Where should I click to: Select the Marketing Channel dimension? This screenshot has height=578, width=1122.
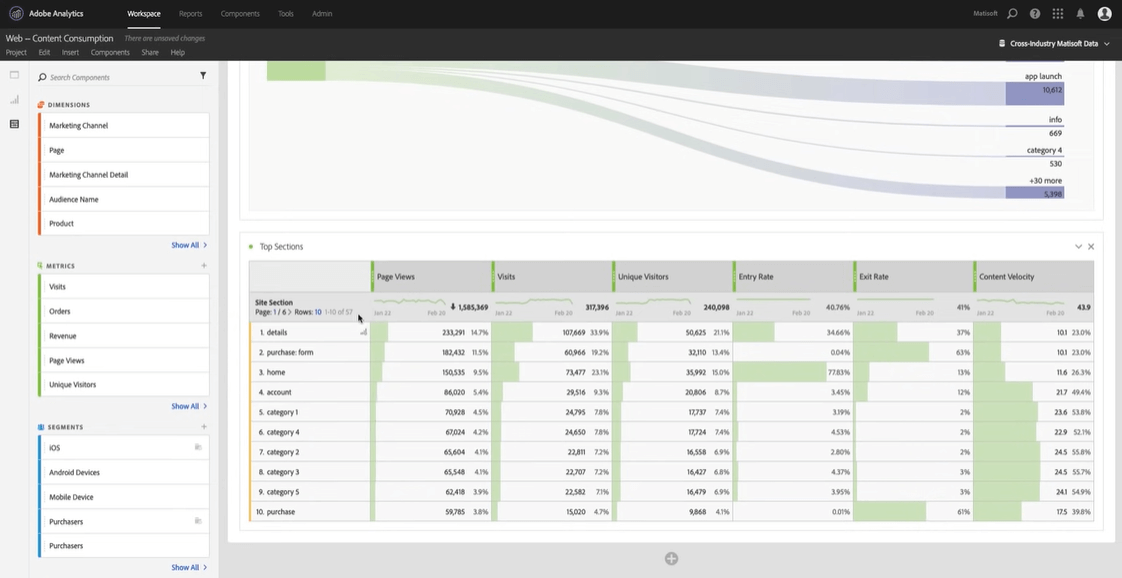click(x=123, y=125)
